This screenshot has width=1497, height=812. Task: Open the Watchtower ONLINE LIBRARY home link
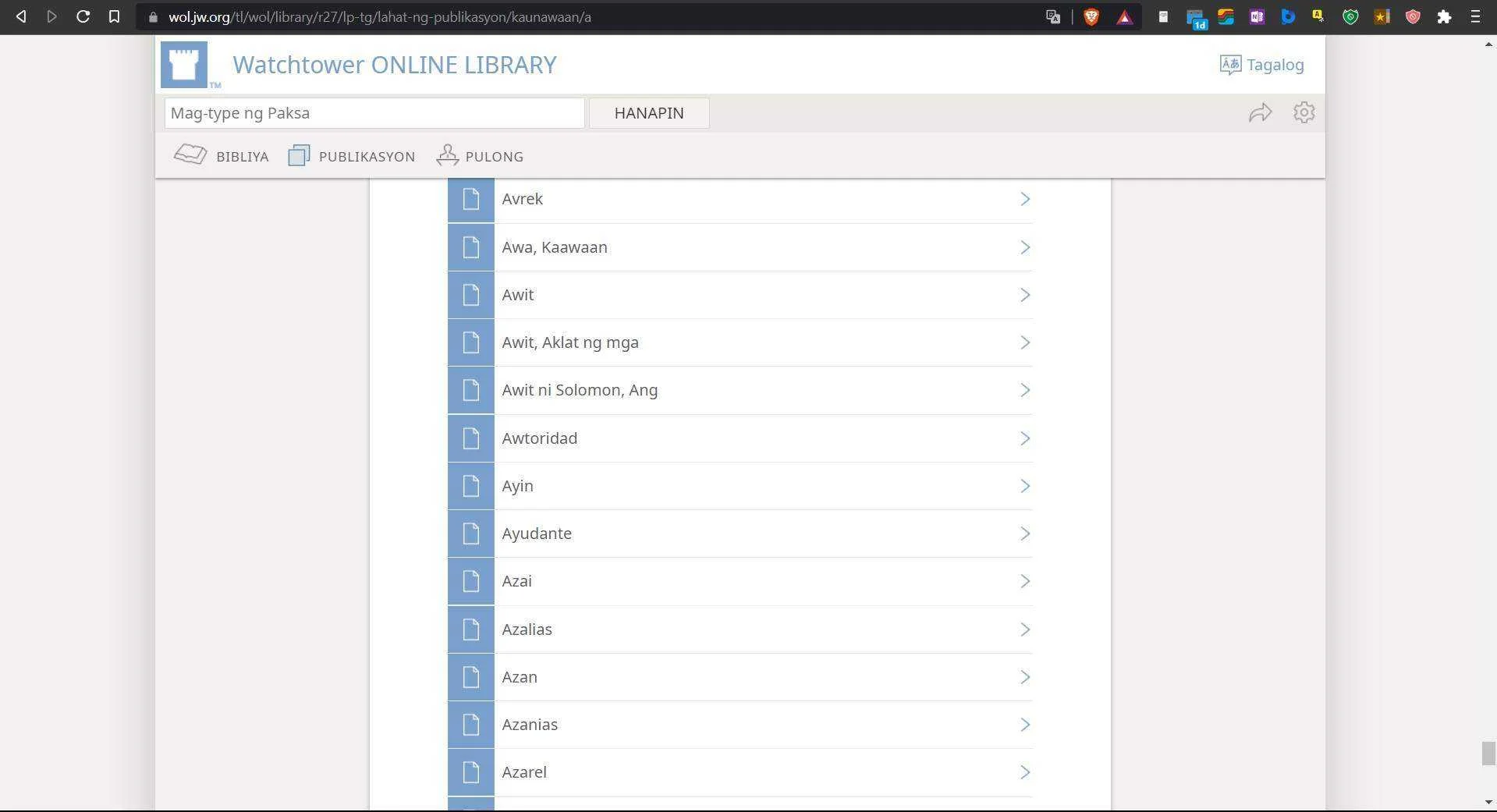395,65
